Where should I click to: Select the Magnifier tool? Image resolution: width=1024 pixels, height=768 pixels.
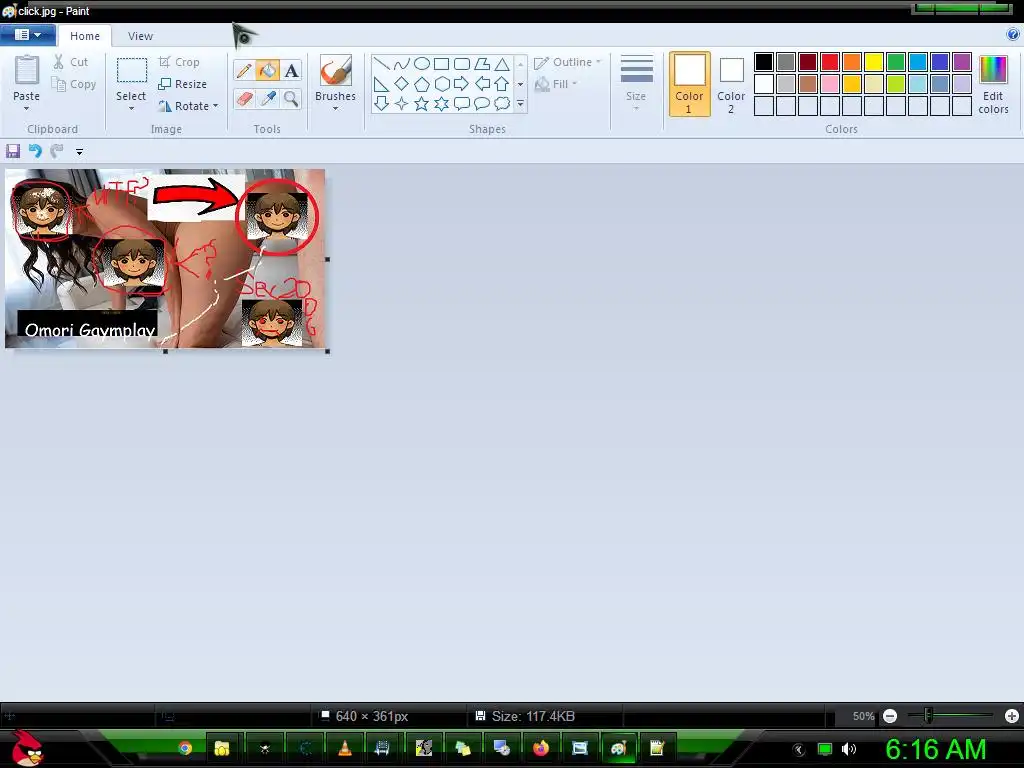point(291,99)
